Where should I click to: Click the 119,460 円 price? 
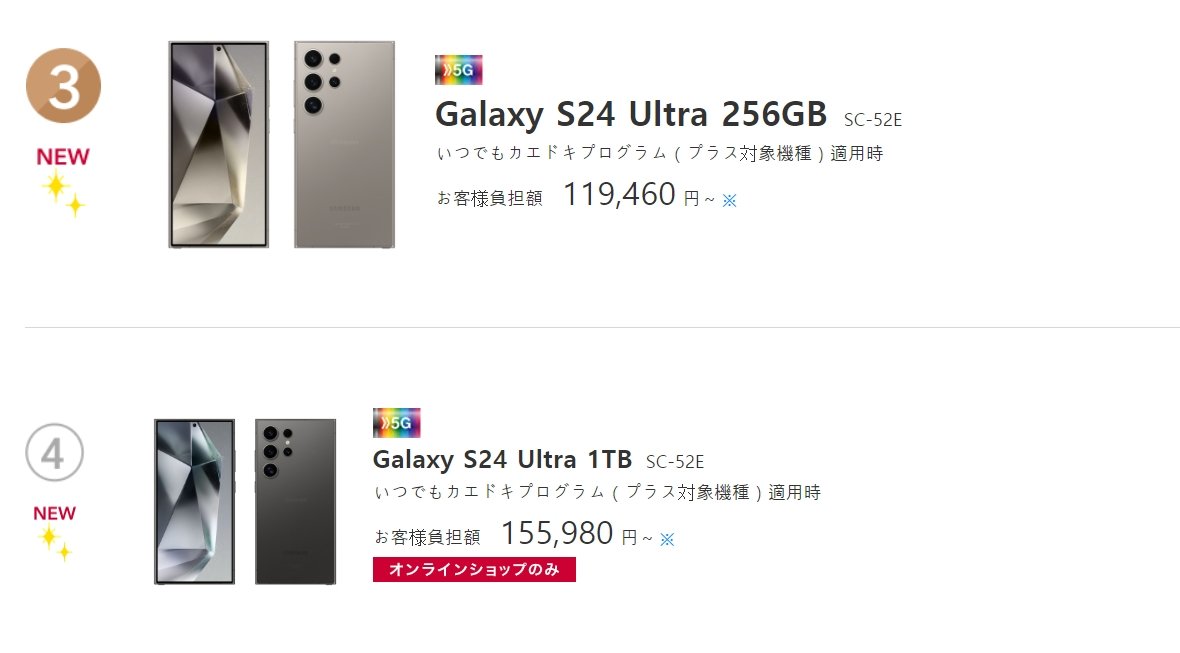[620, 195]
